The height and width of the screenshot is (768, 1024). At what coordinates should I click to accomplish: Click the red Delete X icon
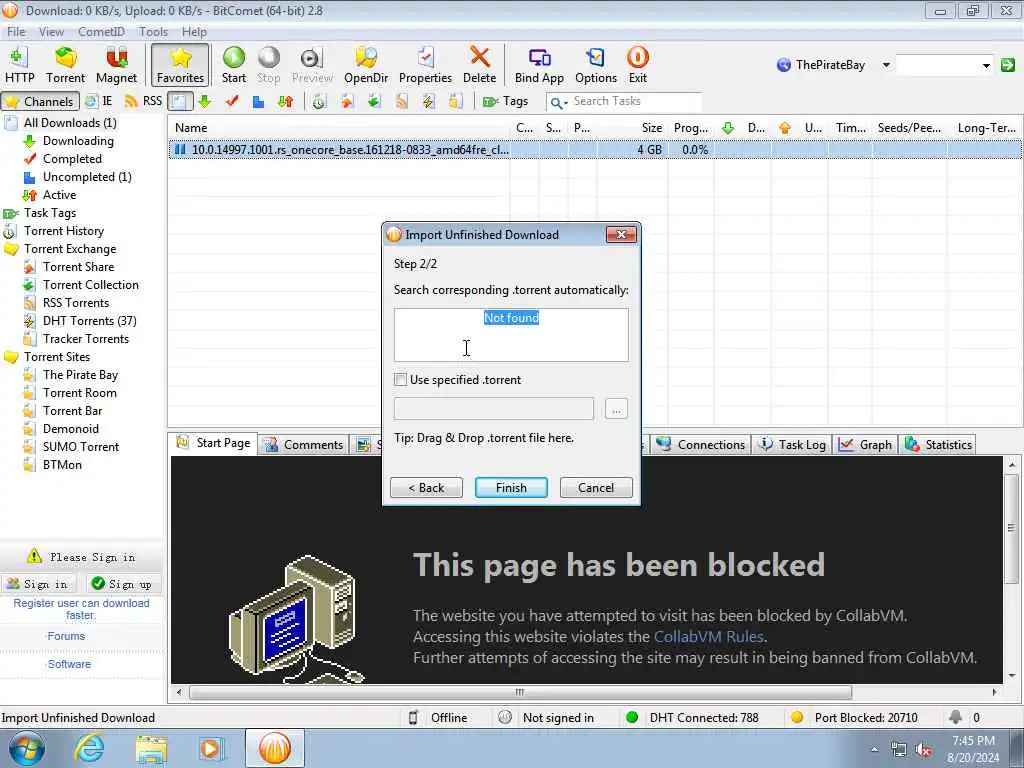[x=479, y=65]
